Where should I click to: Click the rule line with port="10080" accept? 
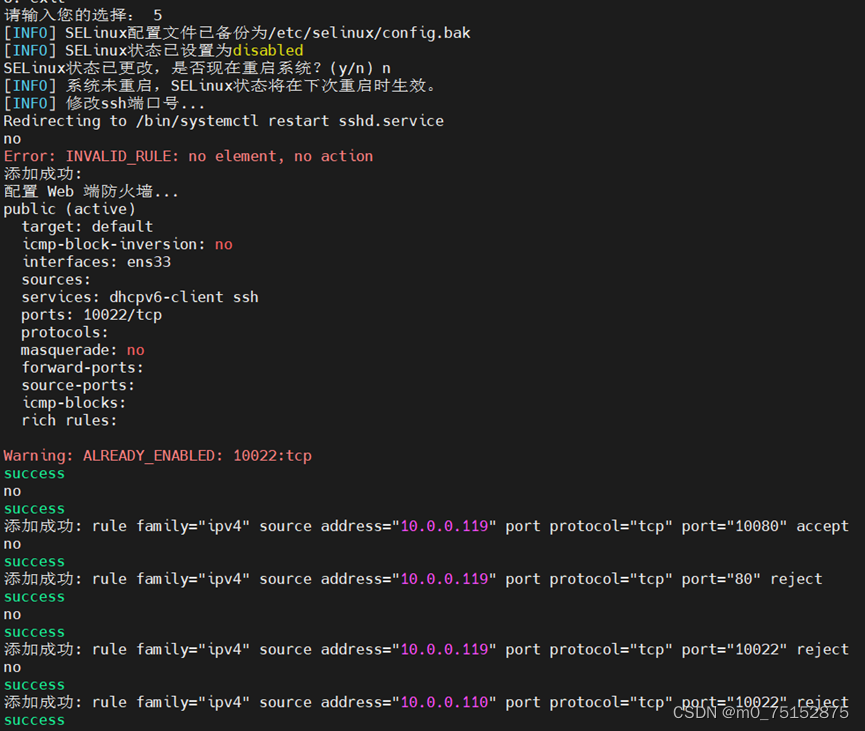[426, 526]
